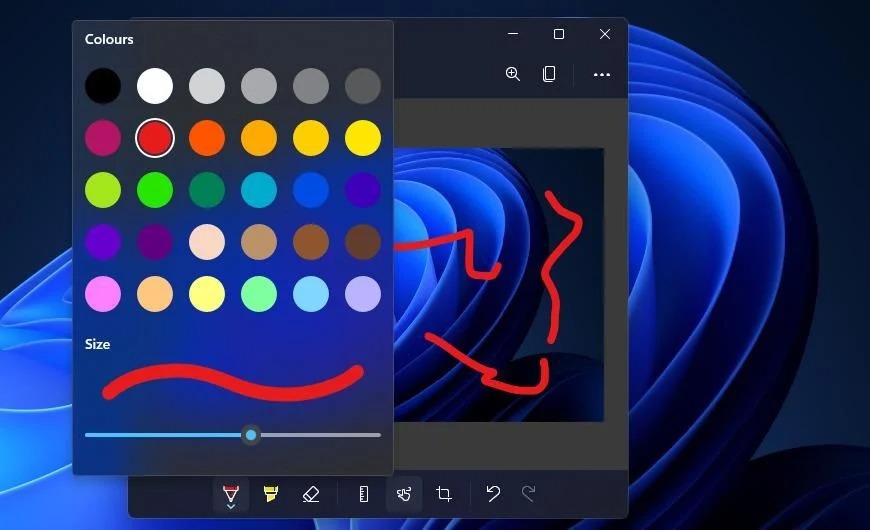The width and height of the screenshot is (870, 530).
Task: Click the snipped image canvas
Action: (x=499, y=285)
